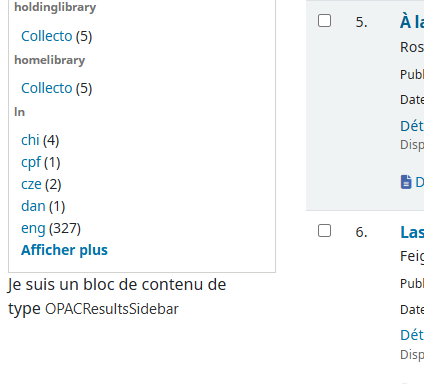Select the checkbox beside result 6

coord(324,231)
